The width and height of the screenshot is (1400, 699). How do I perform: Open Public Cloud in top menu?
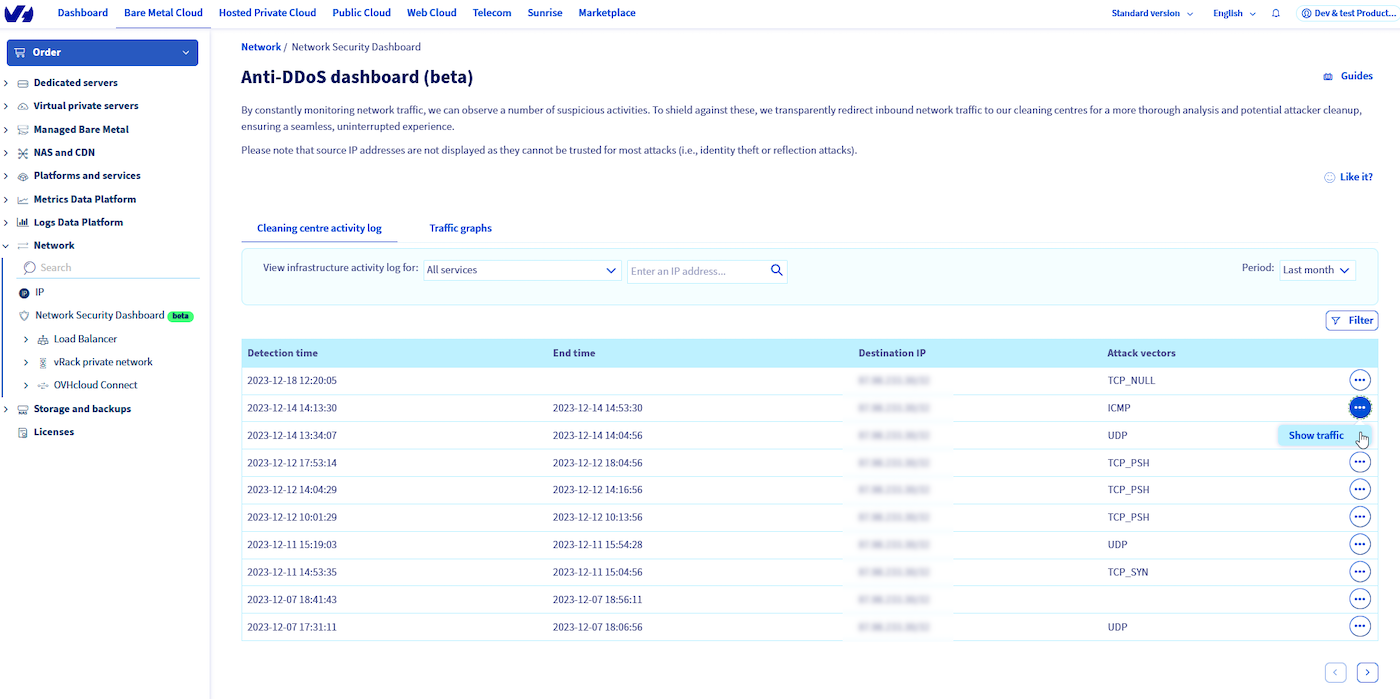tap(361, 13)
